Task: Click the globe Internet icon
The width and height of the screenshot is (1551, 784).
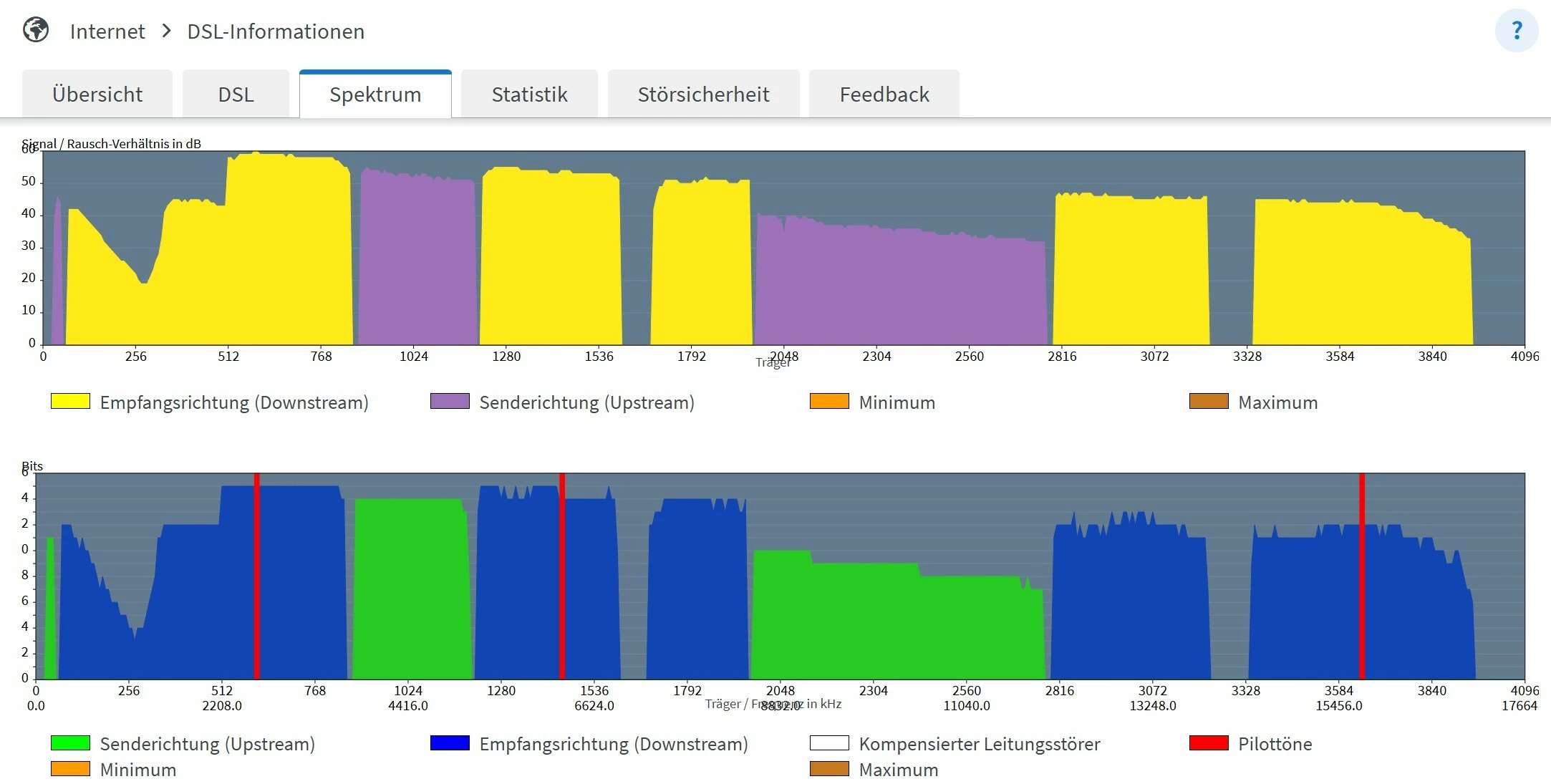Action: pyautogui.click(x=36, y=31)
